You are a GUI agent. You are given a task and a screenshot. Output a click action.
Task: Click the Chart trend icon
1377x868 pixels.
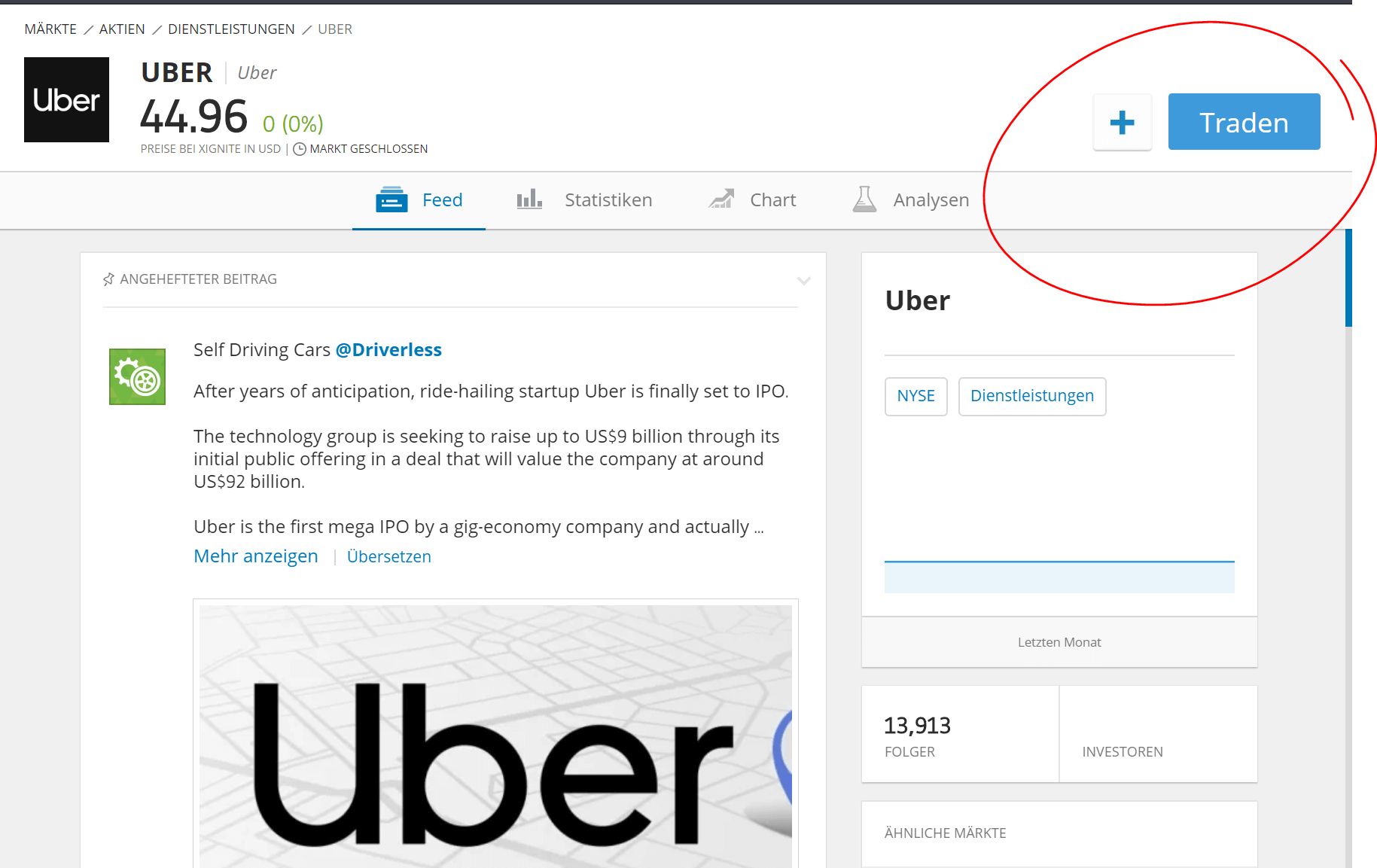tap(721, 199)
